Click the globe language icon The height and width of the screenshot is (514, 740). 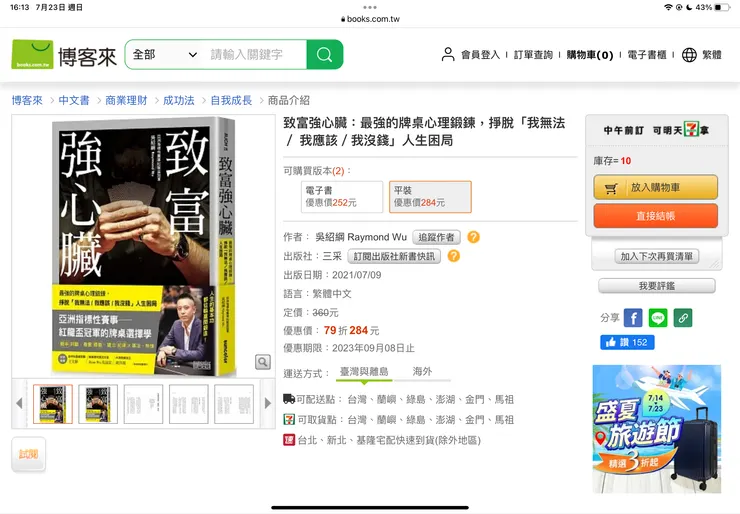[x=689, y=55]
